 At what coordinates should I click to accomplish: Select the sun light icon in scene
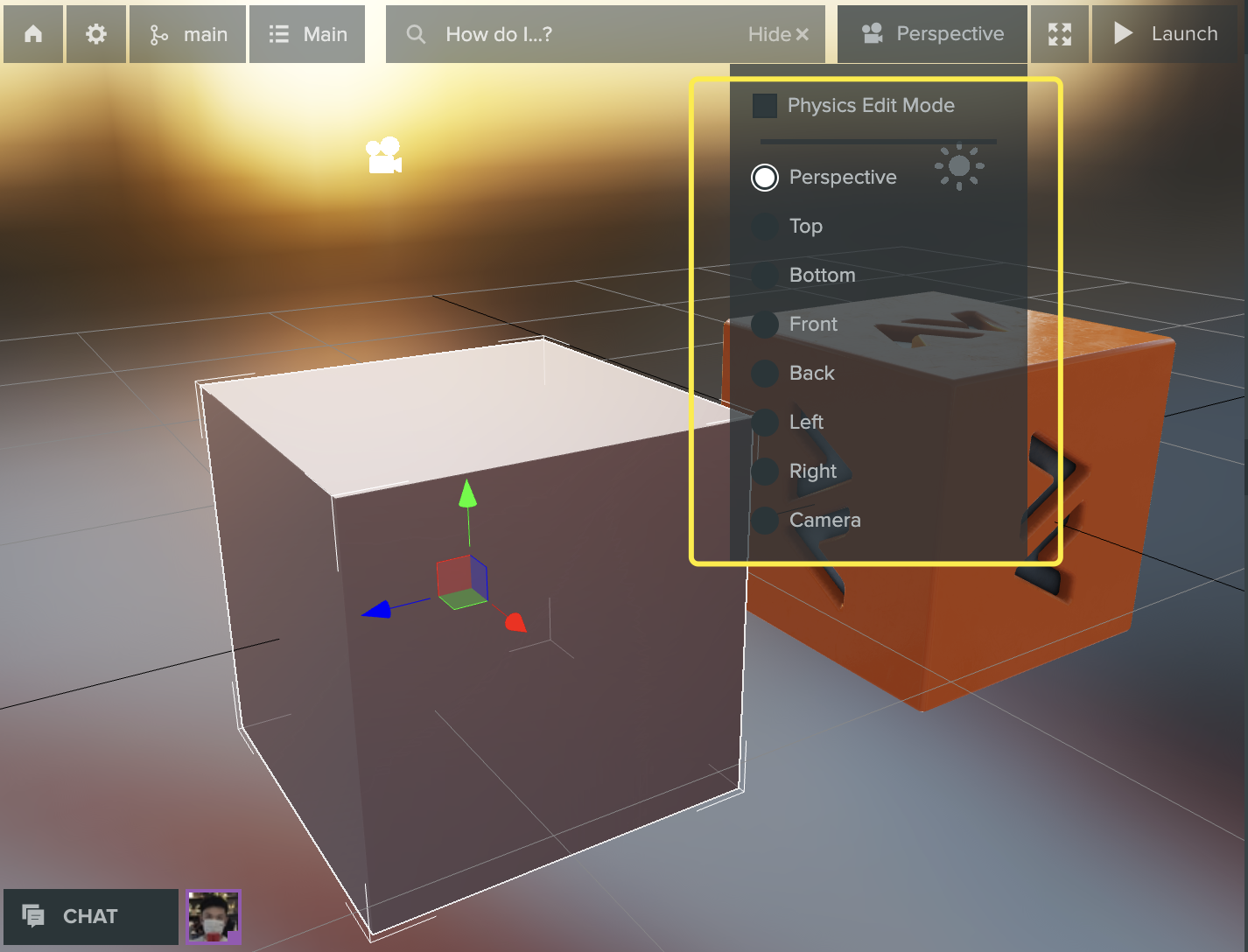click(x=959, y=166)
